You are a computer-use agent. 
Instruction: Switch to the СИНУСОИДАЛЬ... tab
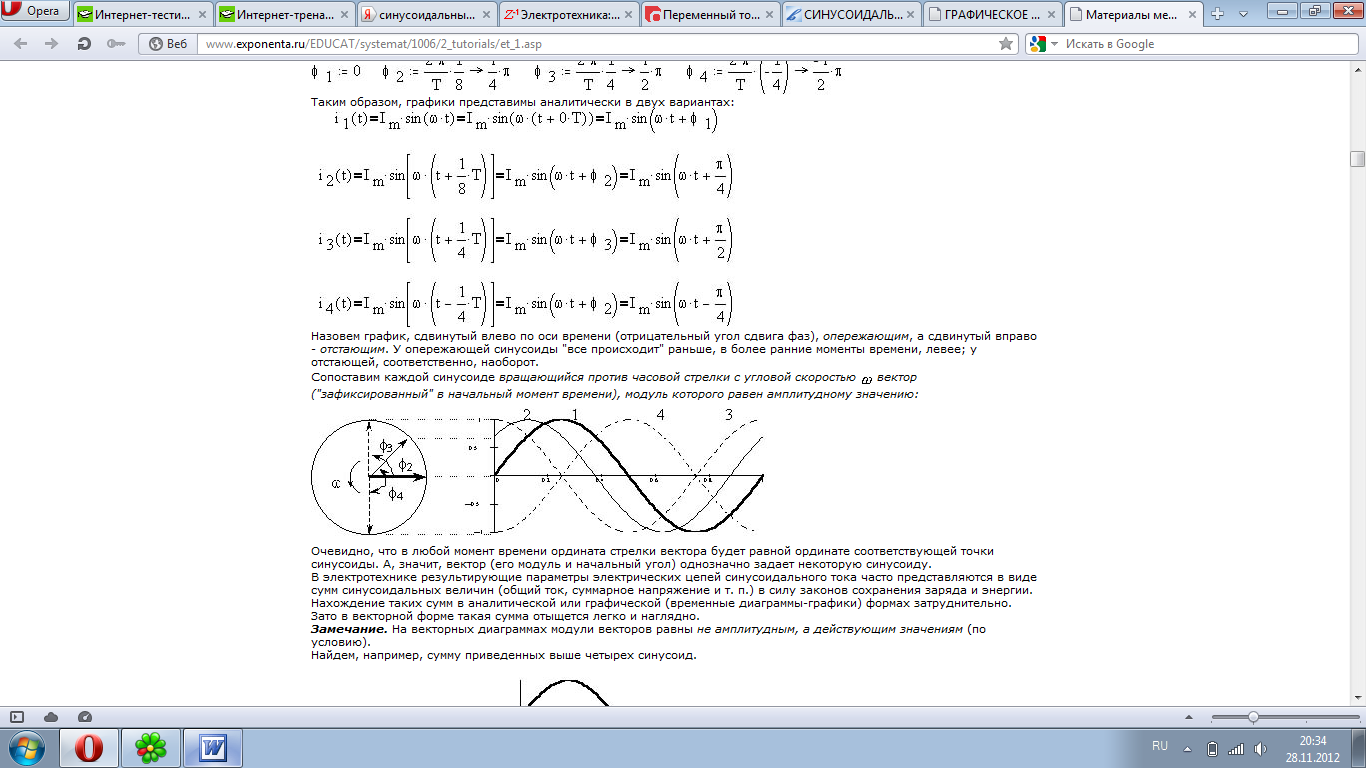[852, 14]
